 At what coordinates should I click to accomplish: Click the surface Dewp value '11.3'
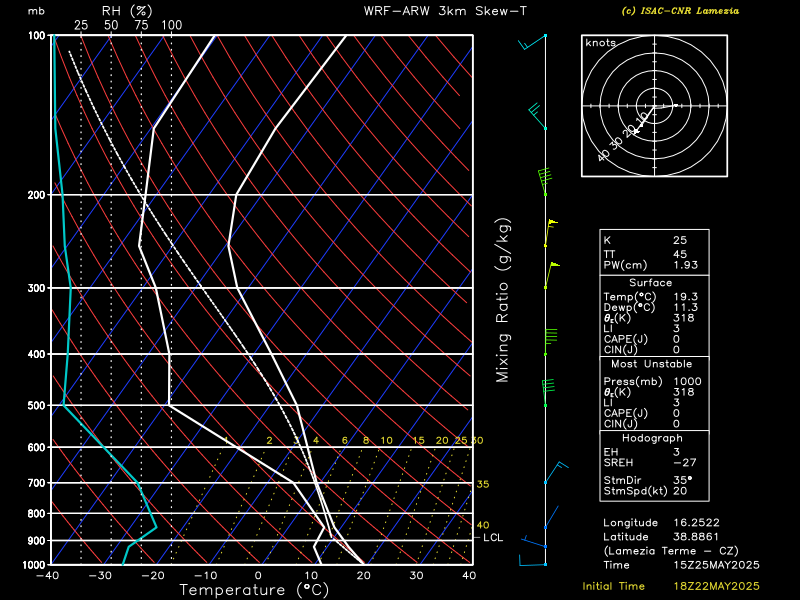coord(686,308)
